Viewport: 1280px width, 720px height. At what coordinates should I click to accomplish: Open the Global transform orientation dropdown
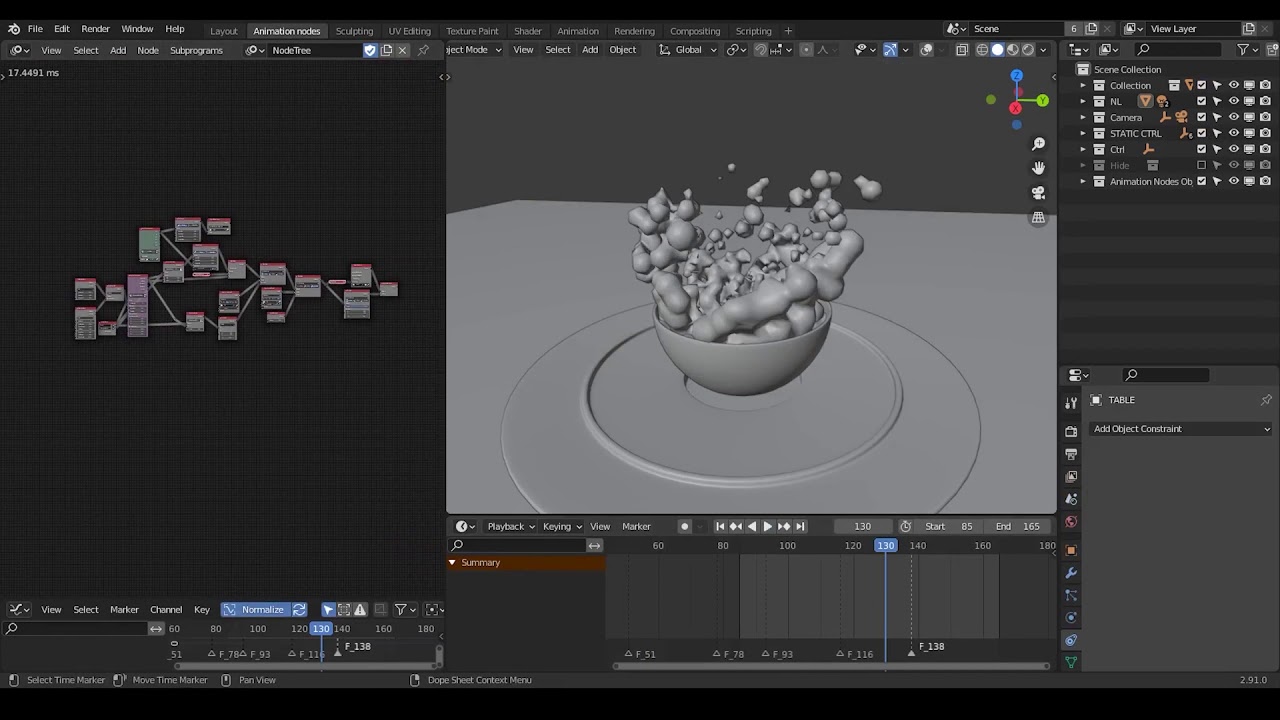pyautogui.click(x=688, y=49)
